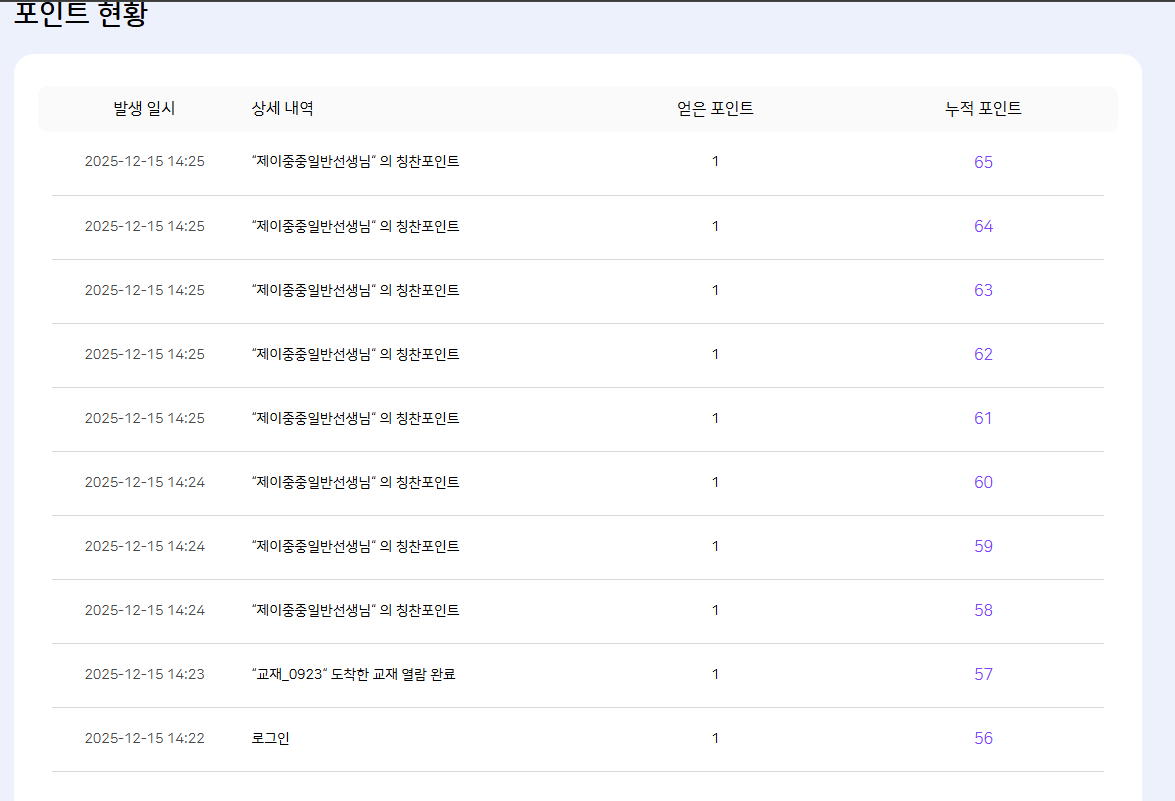The height and width of the screenshot is (801, 1175).
Task: Click the 로그인 detail entry
Action: (x=271, y=738)
